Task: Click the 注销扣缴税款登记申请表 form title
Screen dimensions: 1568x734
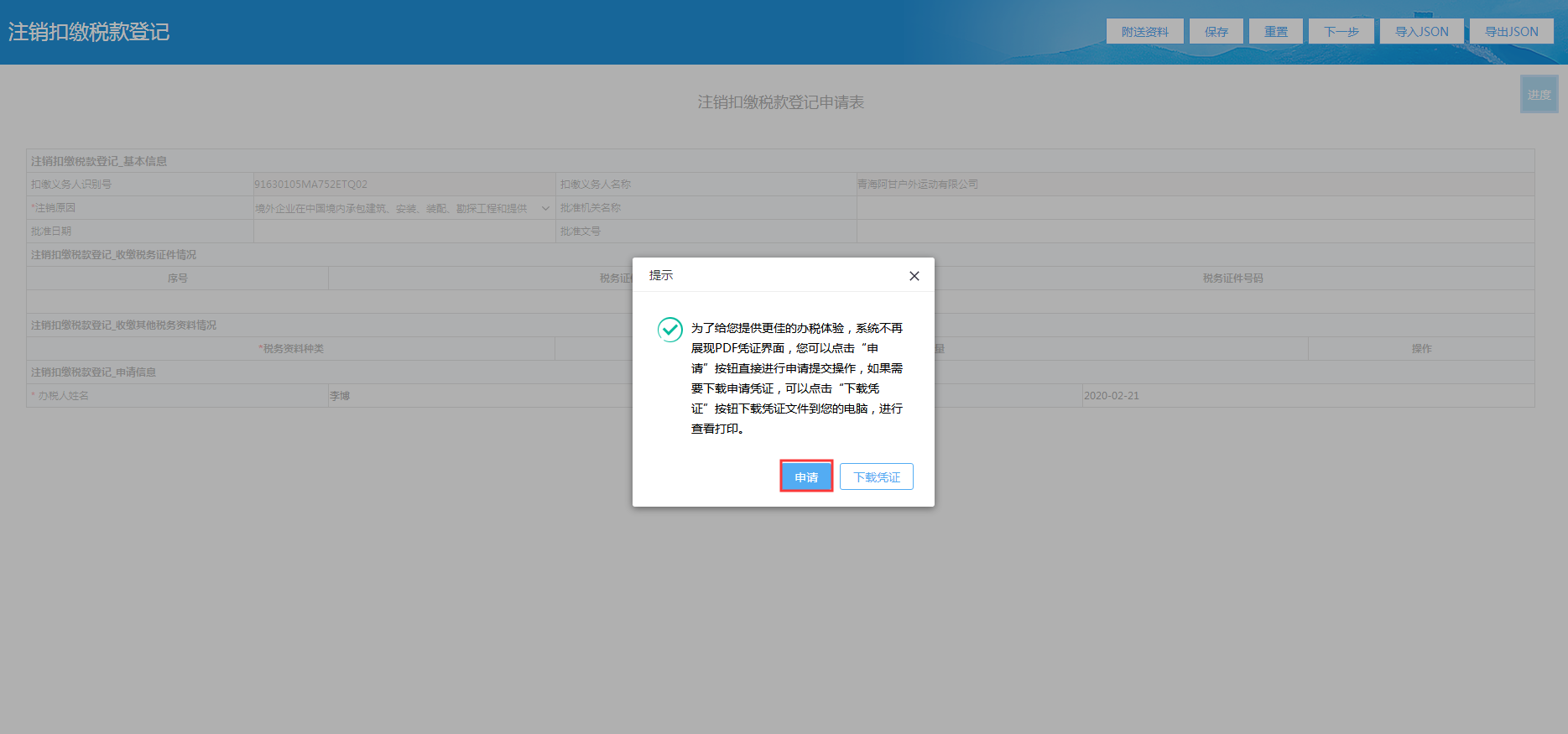Action: click(x=781, y=102)
